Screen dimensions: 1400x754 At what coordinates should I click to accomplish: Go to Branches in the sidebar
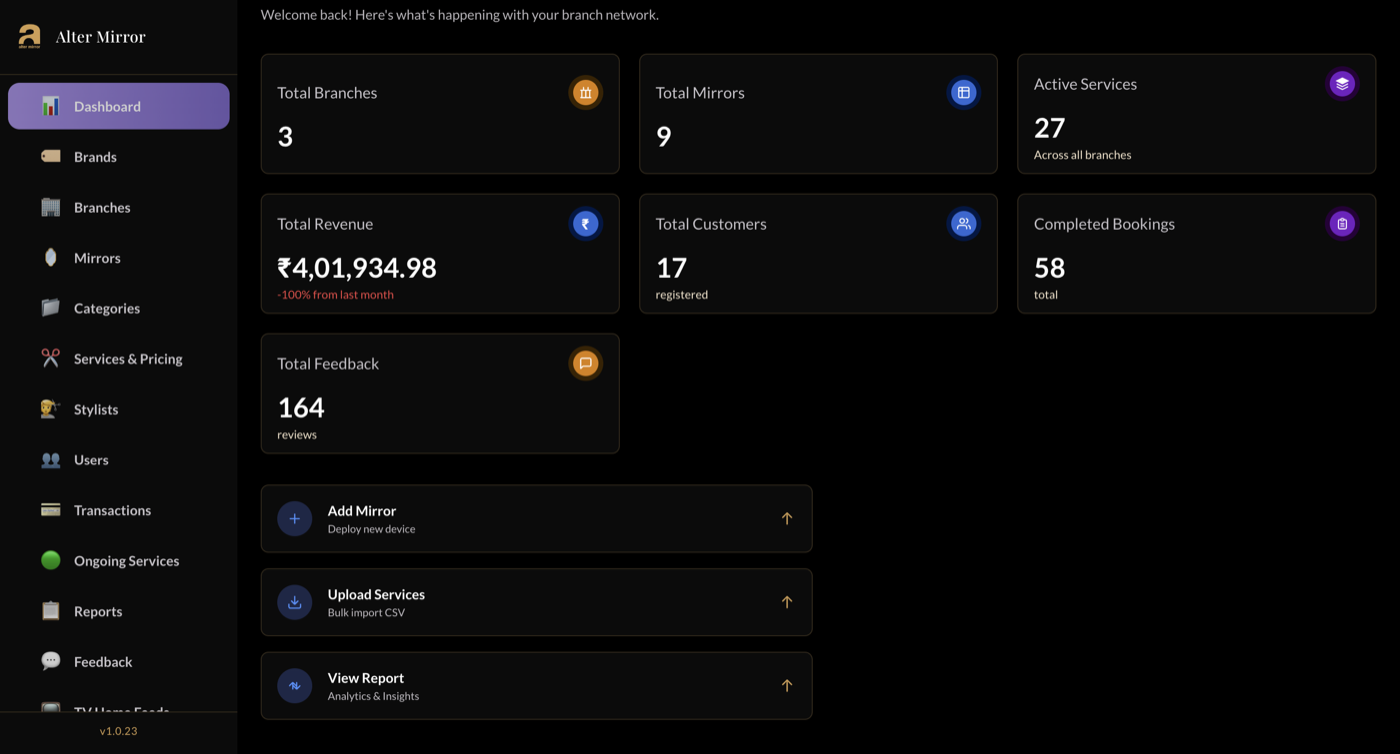[x=119, y=207]
